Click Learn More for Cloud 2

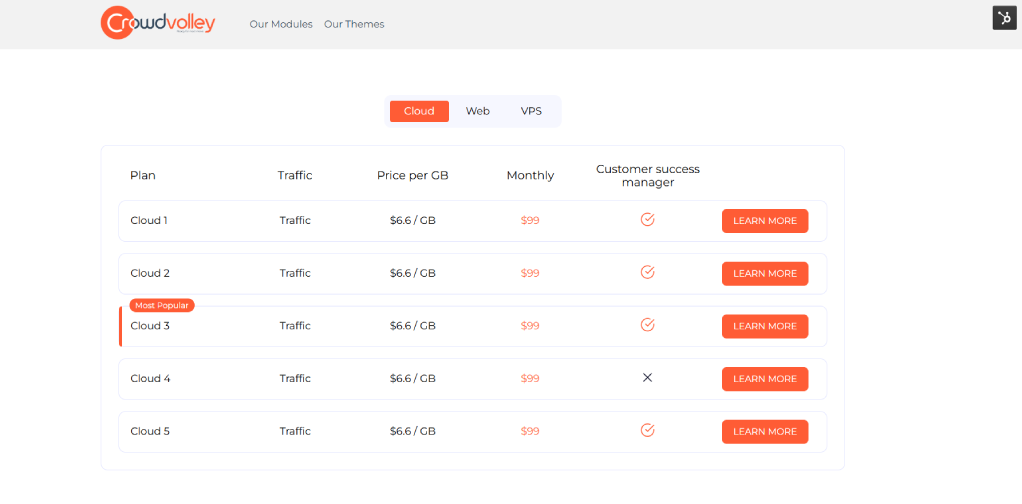click(764, 273)
